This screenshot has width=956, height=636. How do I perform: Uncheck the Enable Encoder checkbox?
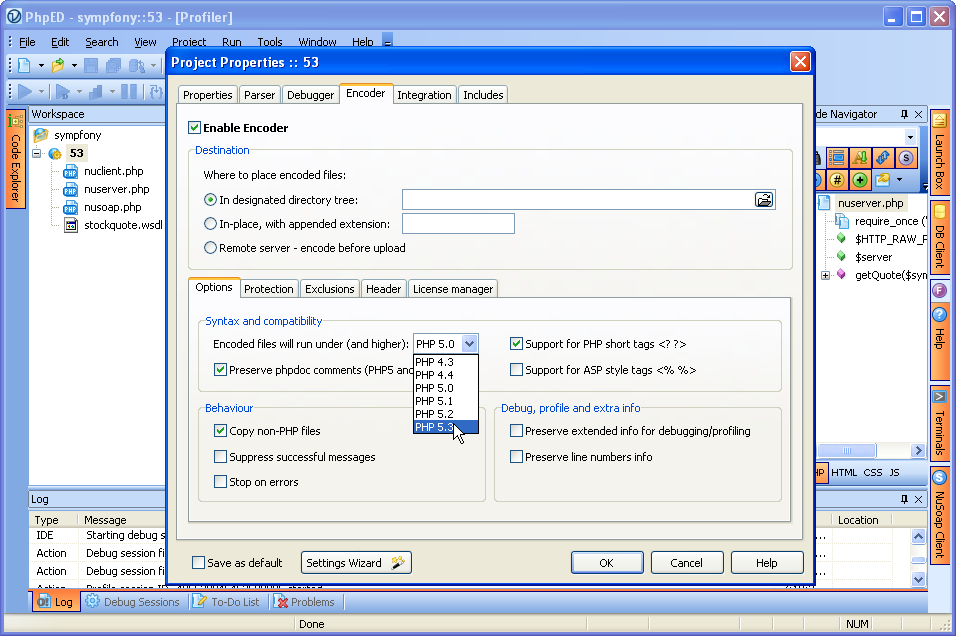(x=195, y=128)
